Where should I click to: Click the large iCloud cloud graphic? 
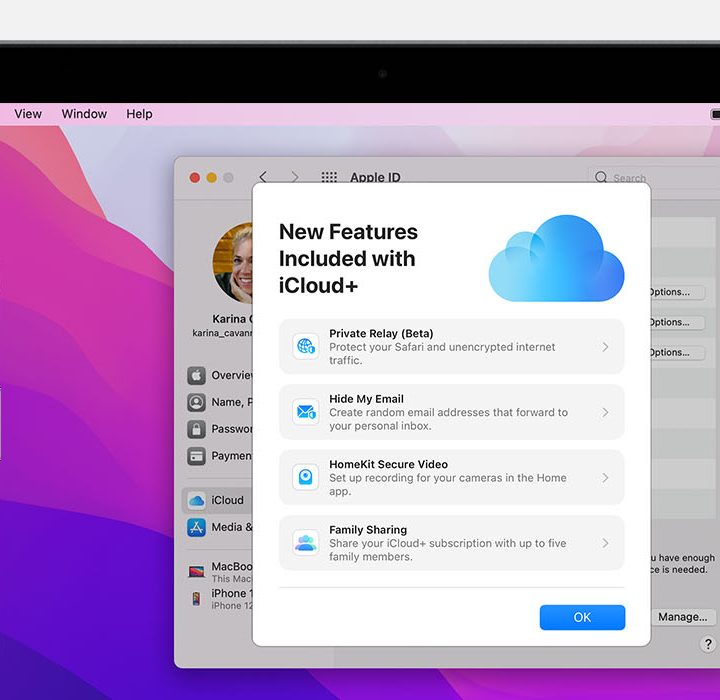click(556, 258)
